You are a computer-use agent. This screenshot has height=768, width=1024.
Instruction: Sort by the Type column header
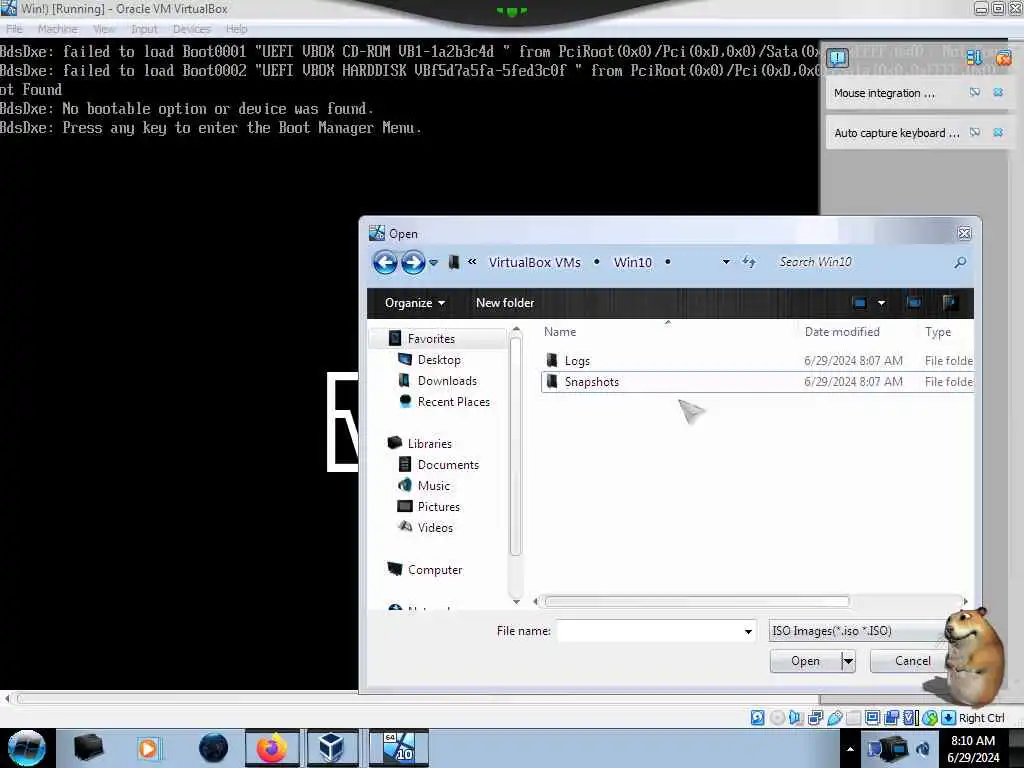pos(938,332)
